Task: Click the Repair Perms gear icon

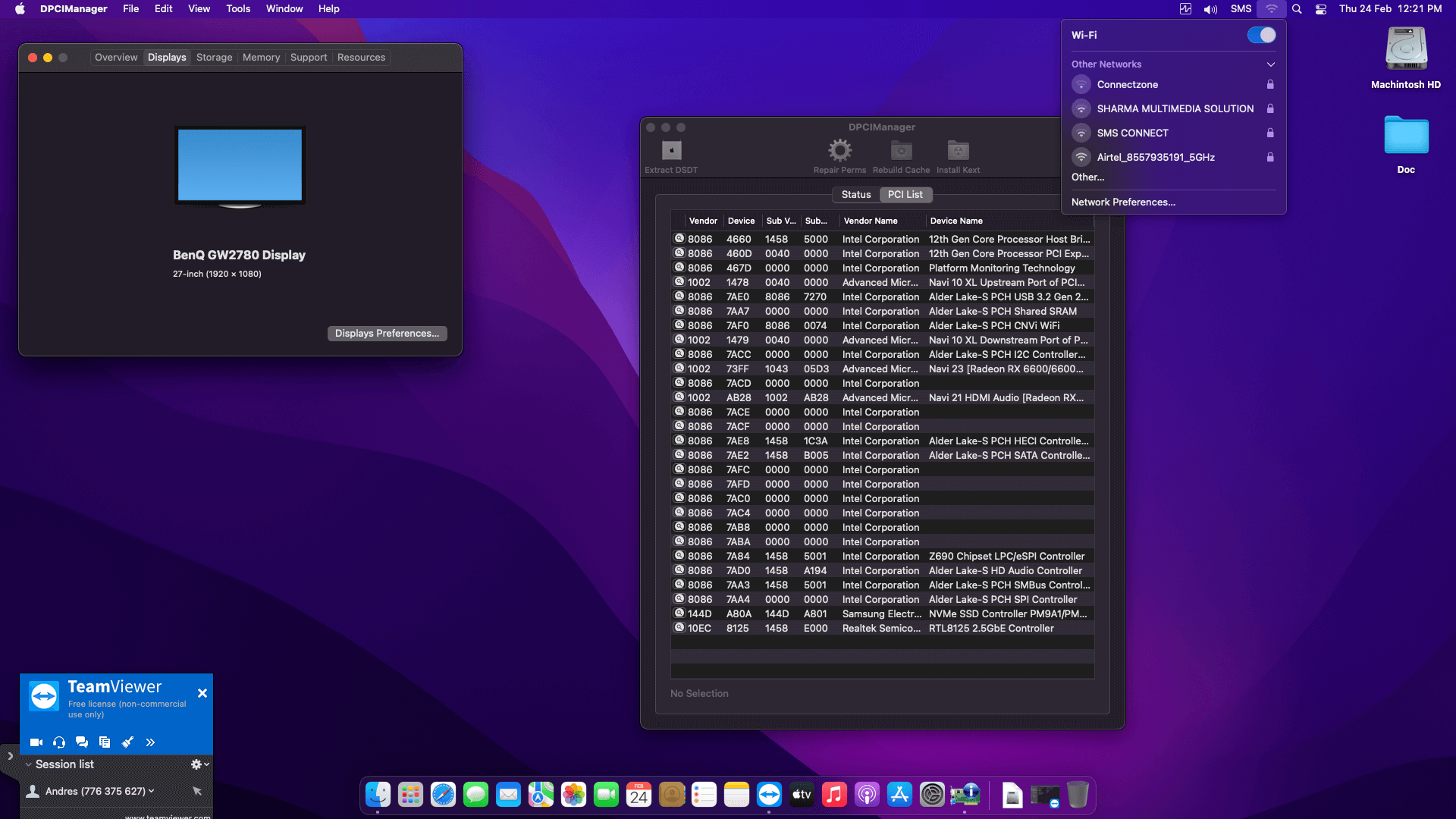Action: click(839, 150)
